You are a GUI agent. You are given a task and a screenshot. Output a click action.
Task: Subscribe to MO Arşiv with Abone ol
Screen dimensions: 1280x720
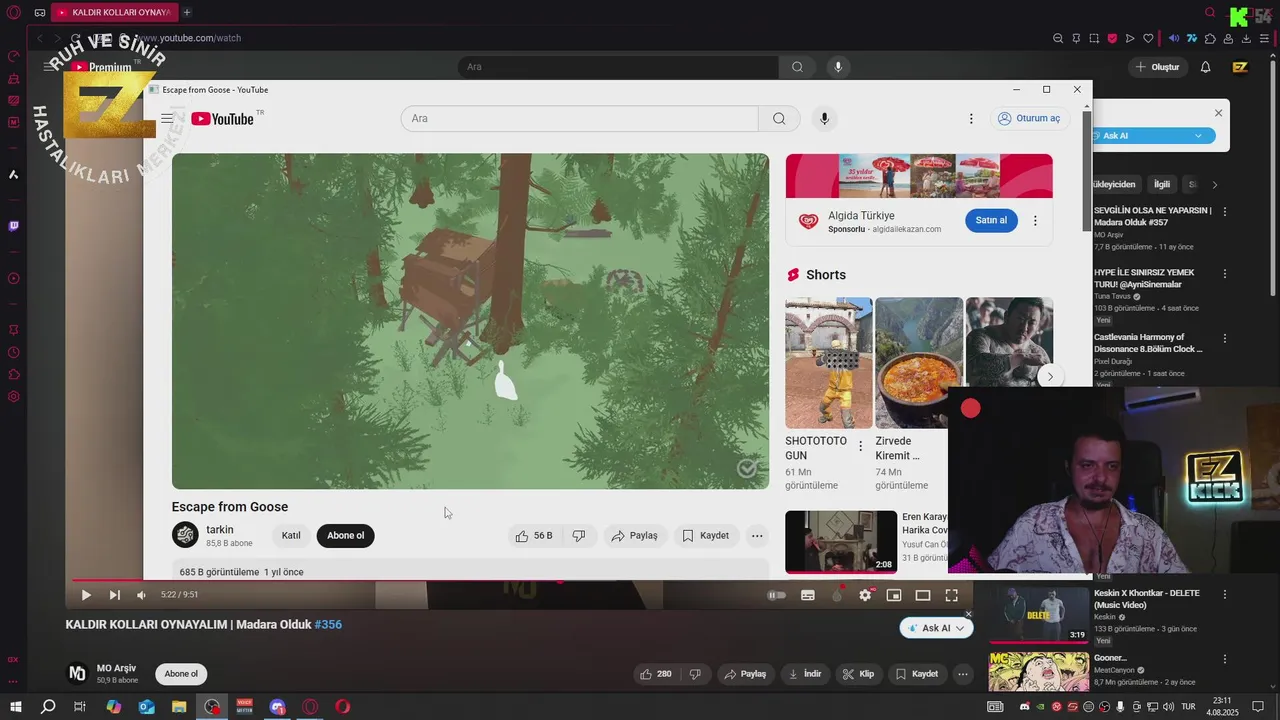click(x=181, y=674)
